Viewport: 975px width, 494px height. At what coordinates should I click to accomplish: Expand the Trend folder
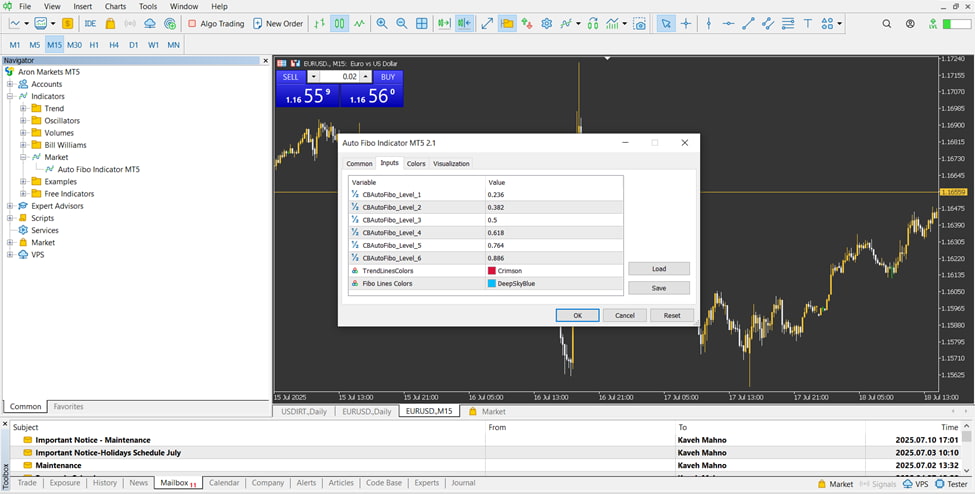point(23,108)
